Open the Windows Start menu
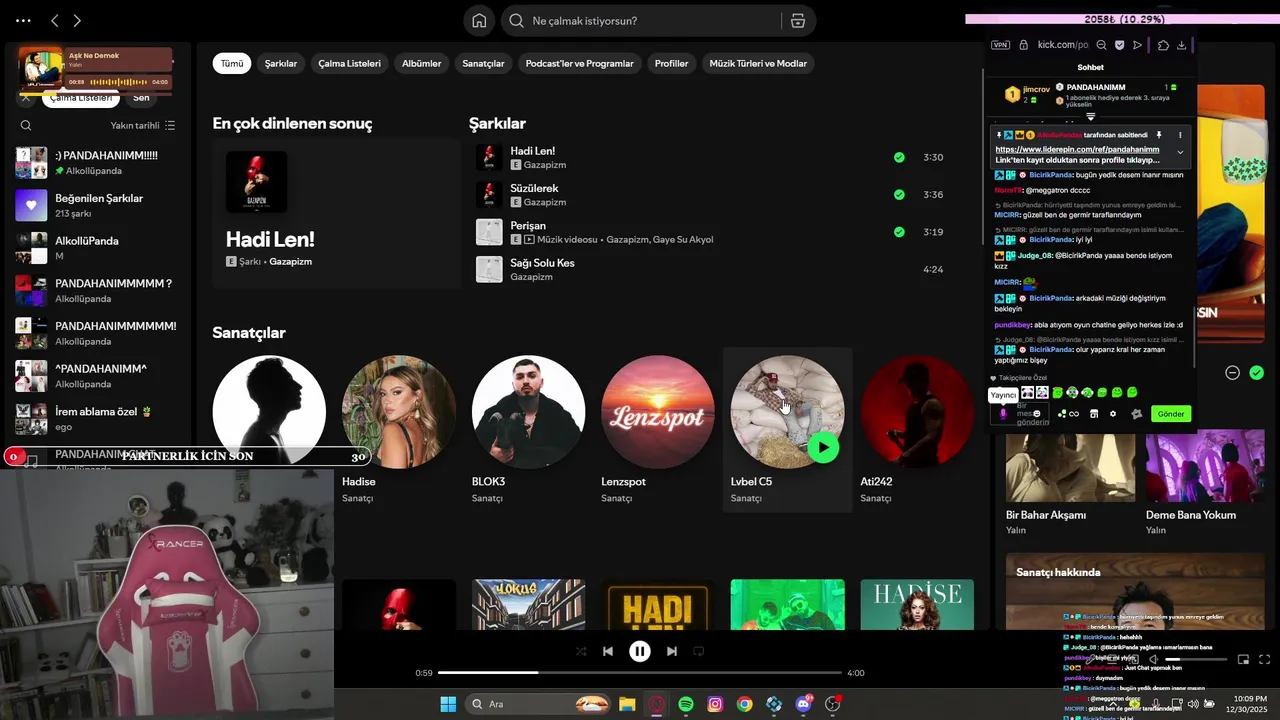The width and height of the screenshot is (1280, 720). click(x=448, y=704)
